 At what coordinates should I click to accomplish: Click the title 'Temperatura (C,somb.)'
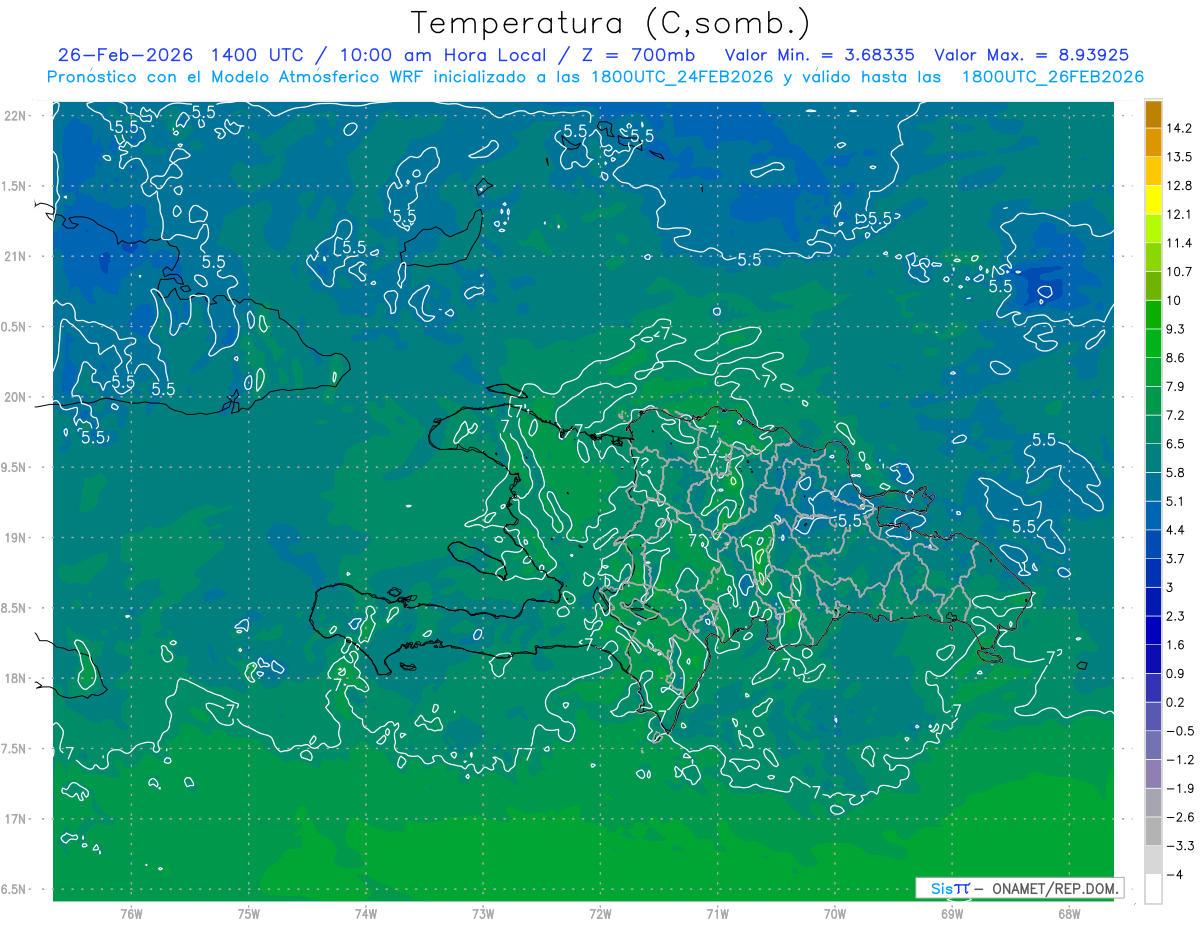tap(611, 23)
